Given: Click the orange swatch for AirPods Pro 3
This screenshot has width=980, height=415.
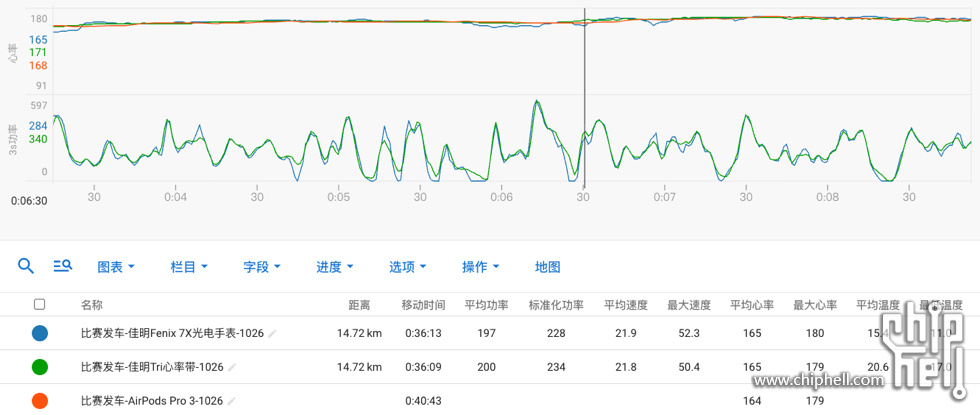Looking at the screenshot, I should click(40, 401).
